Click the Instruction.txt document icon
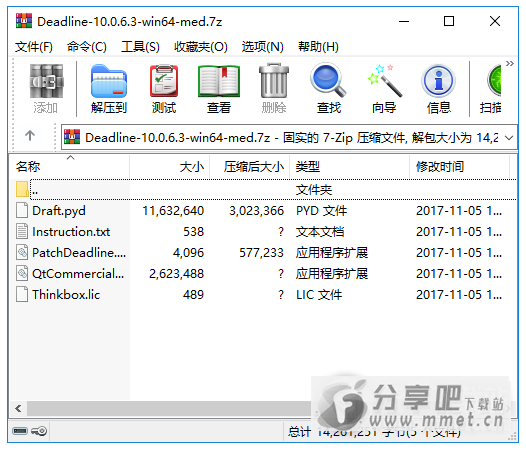The height and width of the screenshot is (450, 526). pos(22,231)
